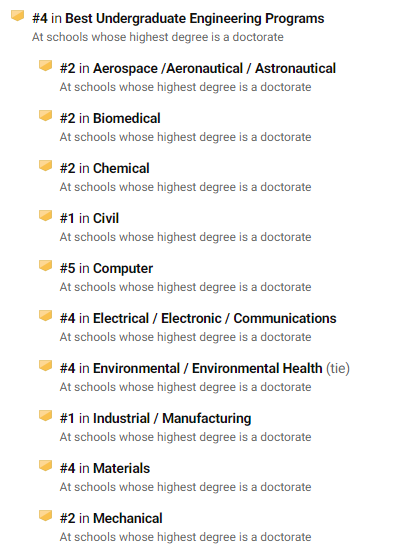Open the Biomedical ranking link
Viewport: 395px width, 557px height.
point(126,118)
